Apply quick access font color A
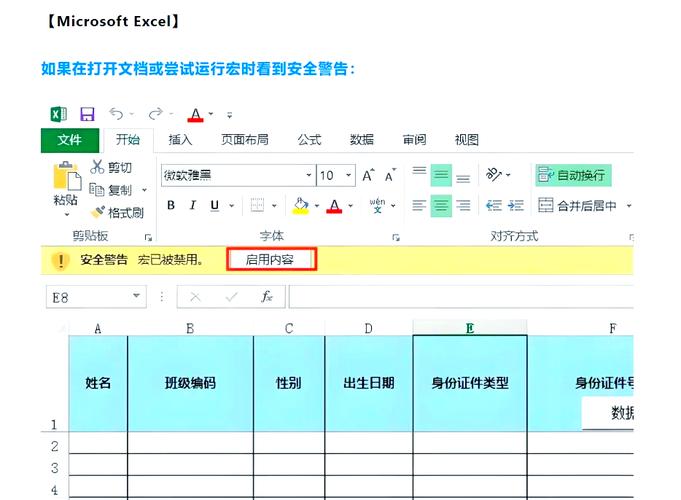 [x=195, y=115]
